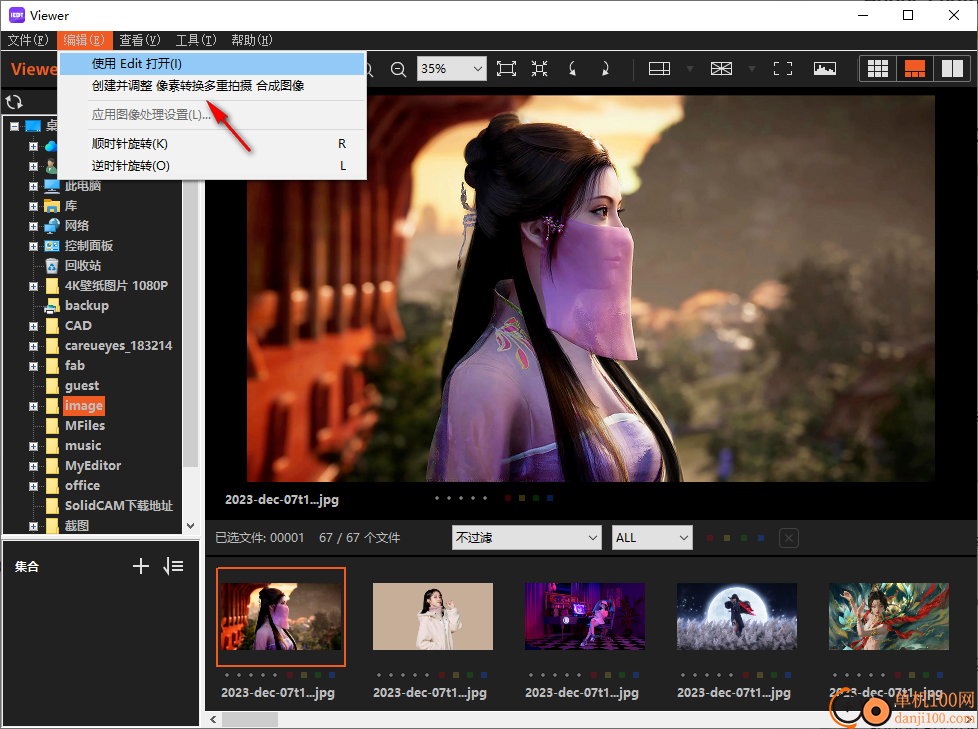Open the 查看(V) menu
This screenshot has width=978, height=729.
click(x=140, y=40)
